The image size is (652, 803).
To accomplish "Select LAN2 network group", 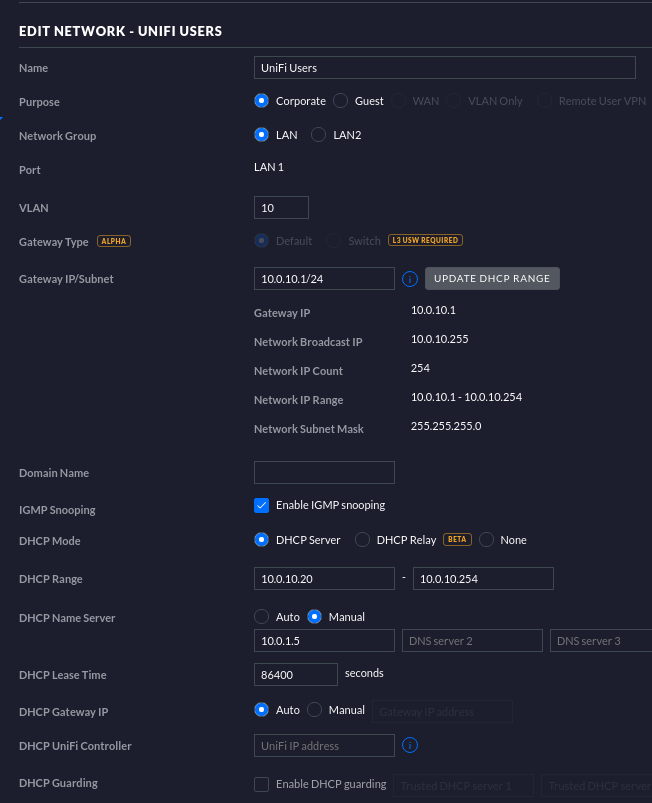I will click(x=319, y=135).
